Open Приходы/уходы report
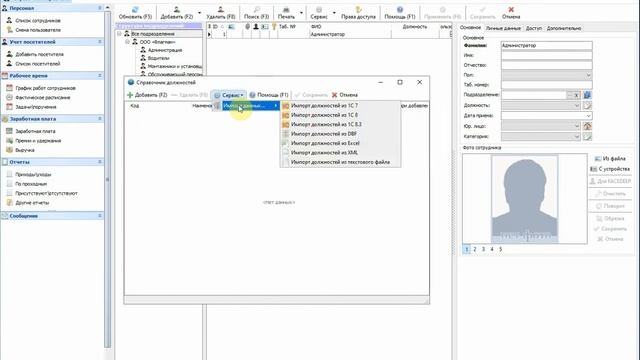Image resolution: width=640 pixels, height=360 pixels. coord(33,175)
